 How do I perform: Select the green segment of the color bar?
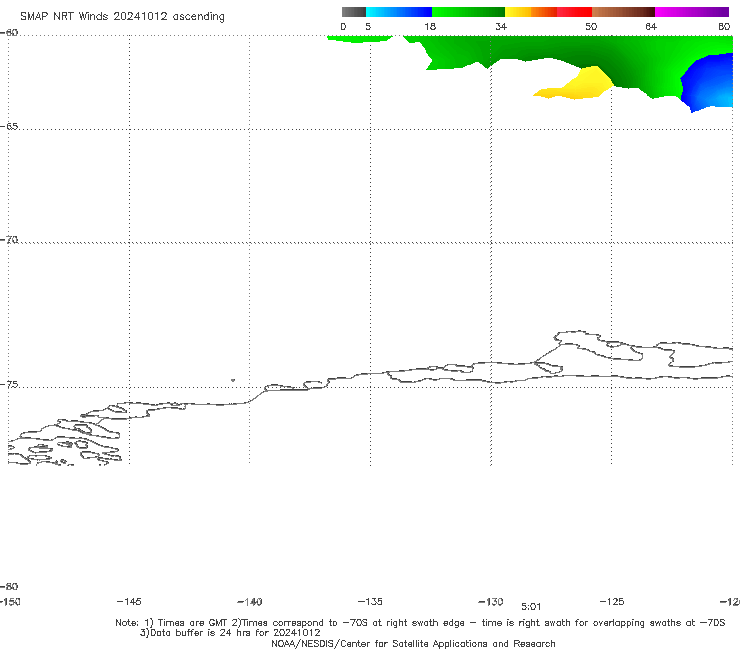pyautogui.click(x=468, y=12)
